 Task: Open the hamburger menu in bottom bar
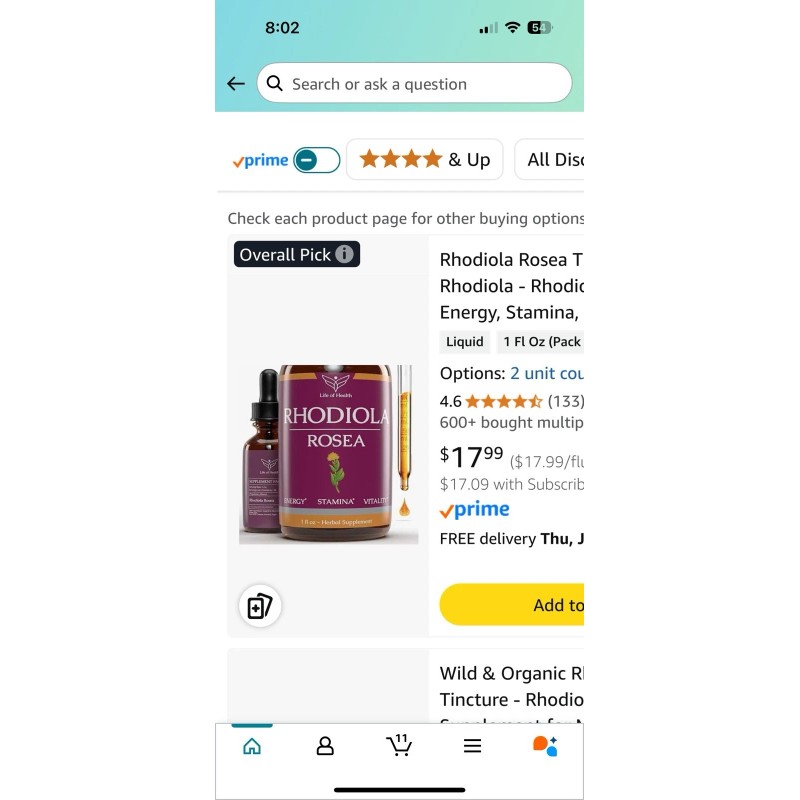tap(472, 746)
